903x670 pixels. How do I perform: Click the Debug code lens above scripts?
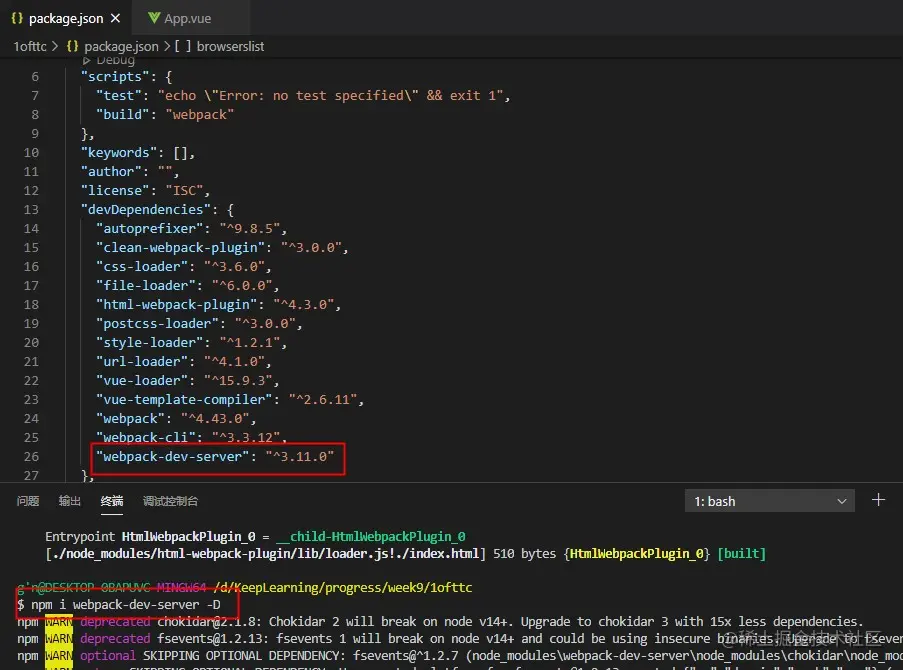pos(109,60)
